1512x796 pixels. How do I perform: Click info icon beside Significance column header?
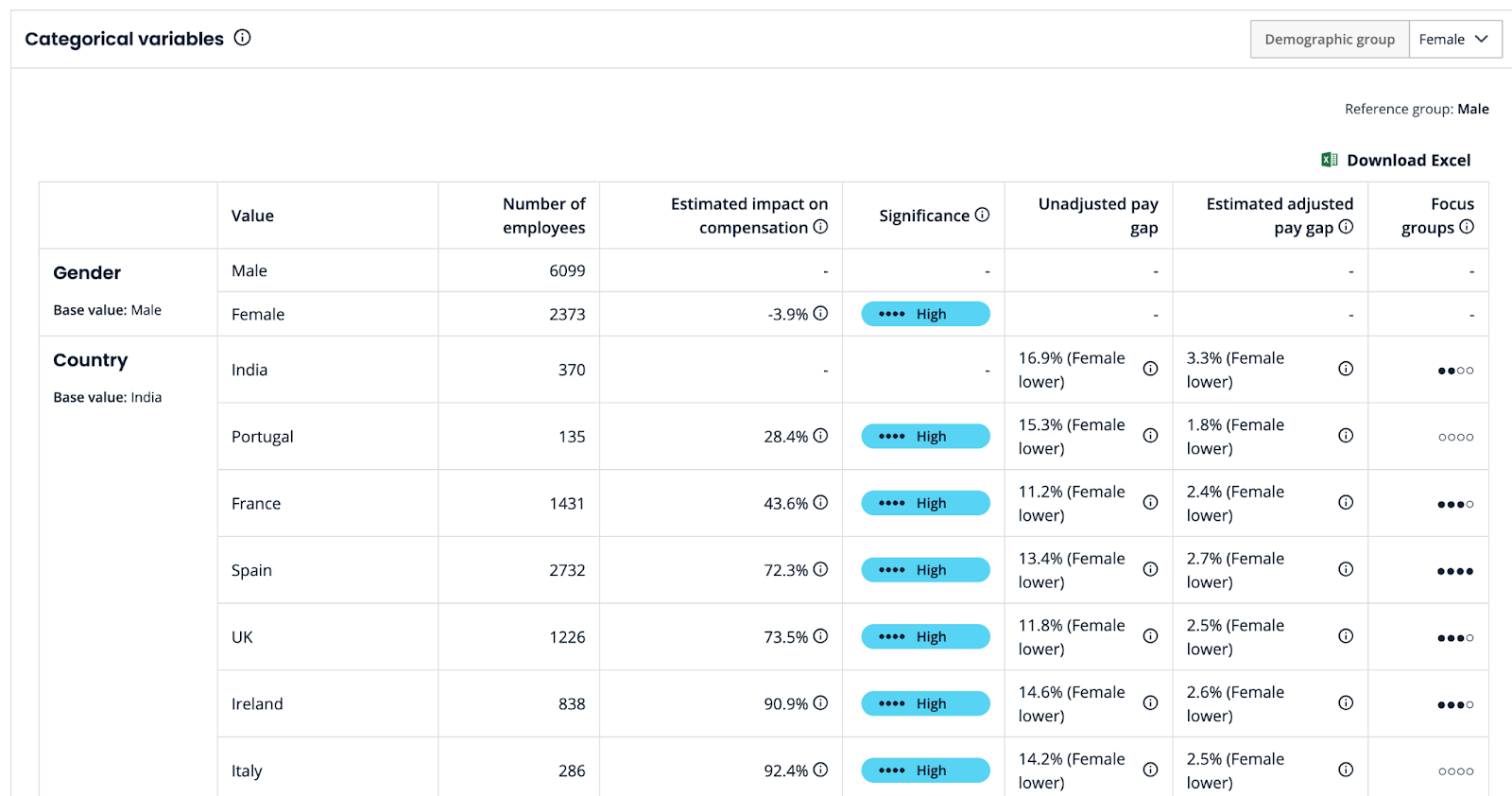982,215
